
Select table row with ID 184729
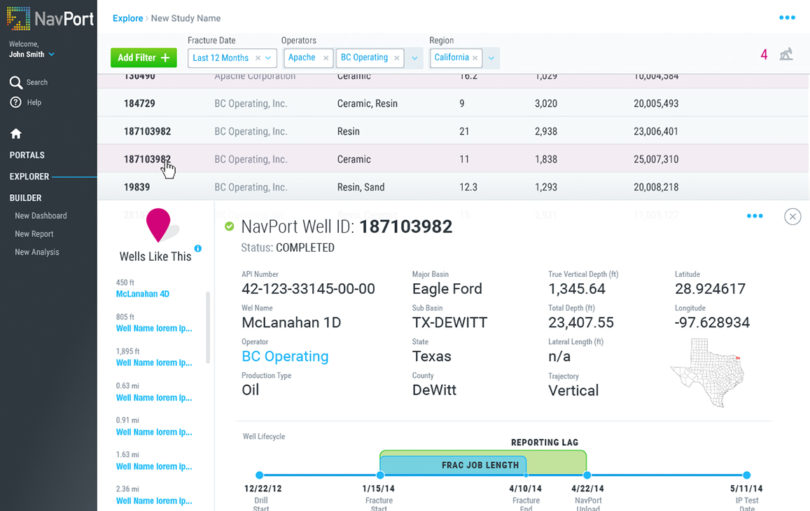pyautogui.click(x=453, y=103)
